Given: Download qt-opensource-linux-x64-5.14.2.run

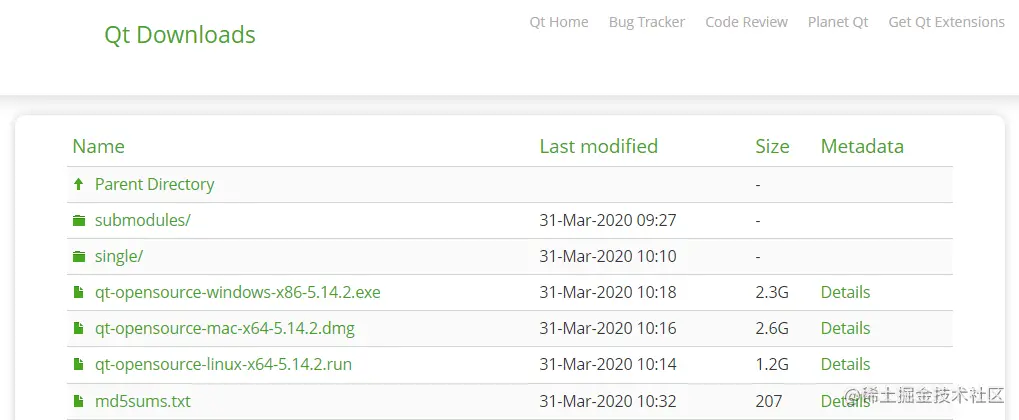Looking at the screenshot, I should pyautogui.click(x=223, y=365).
